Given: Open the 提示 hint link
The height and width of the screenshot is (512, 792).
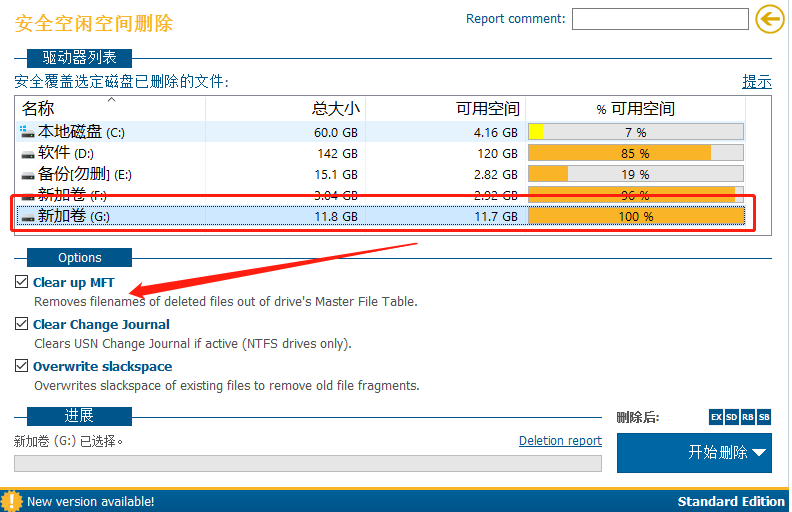Looking at the screenshot, I should coord(757,81).
